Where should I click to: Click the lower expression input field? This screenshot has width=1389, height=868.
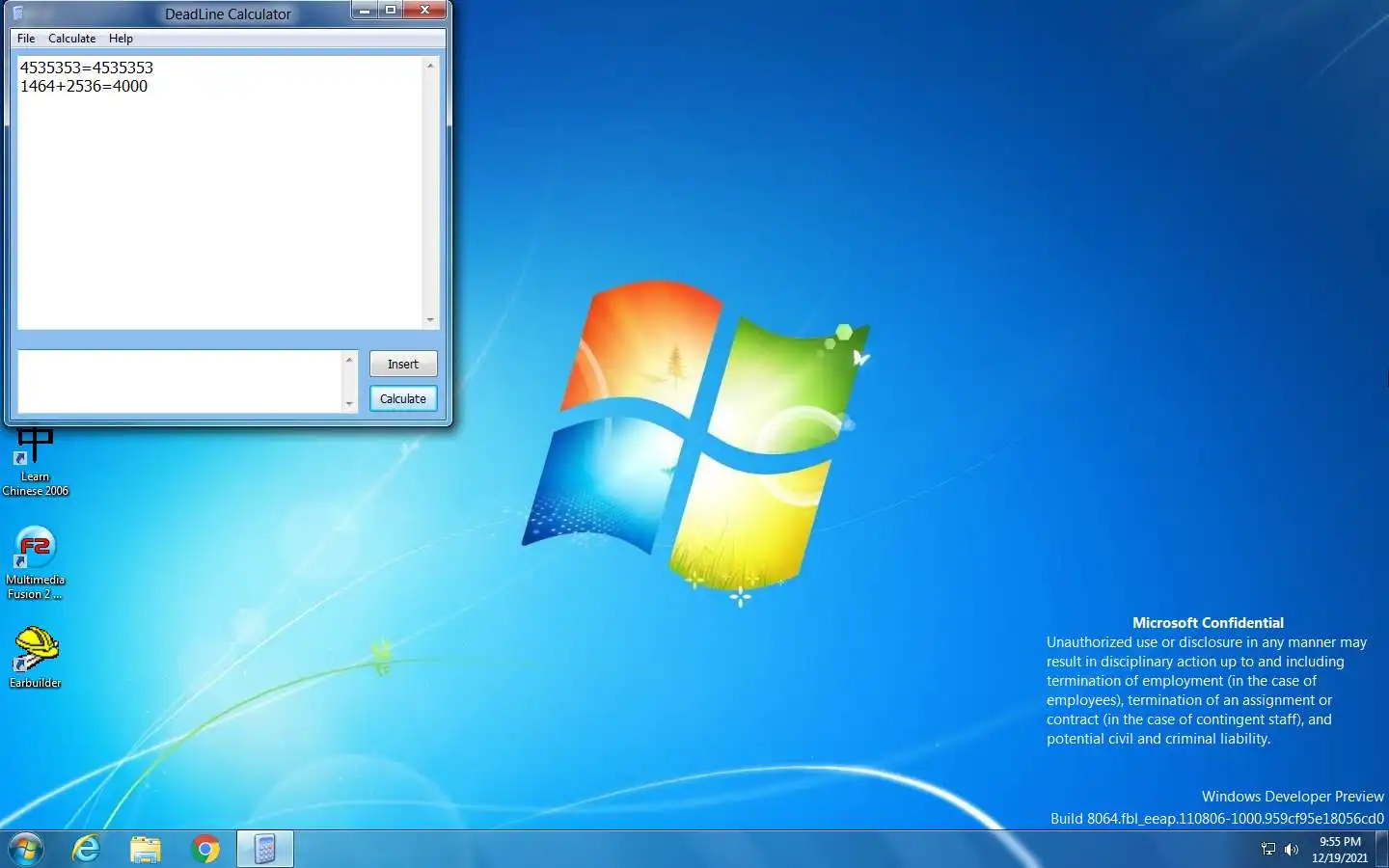180,381
